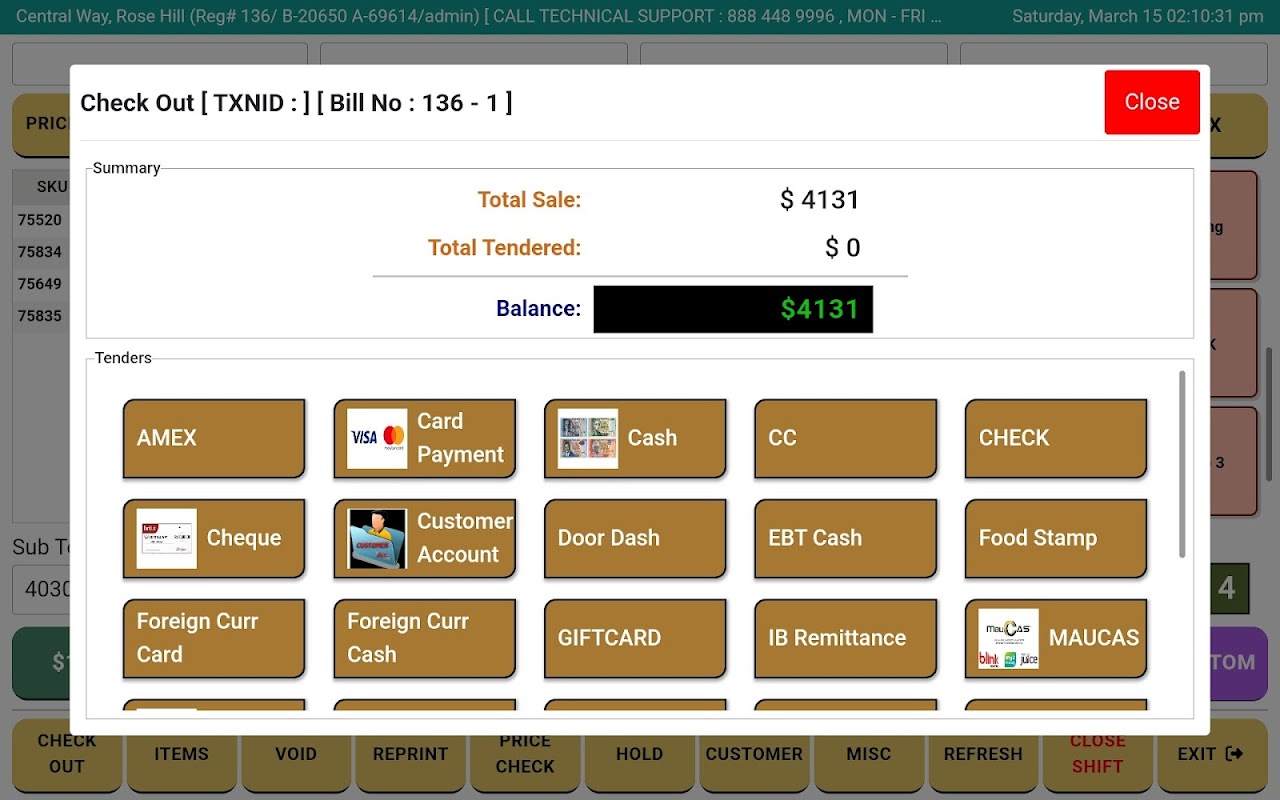Choose Food Stamp tender
Screen dimensions: 1280x800
pyautogui.click(x=1056, y=538)
